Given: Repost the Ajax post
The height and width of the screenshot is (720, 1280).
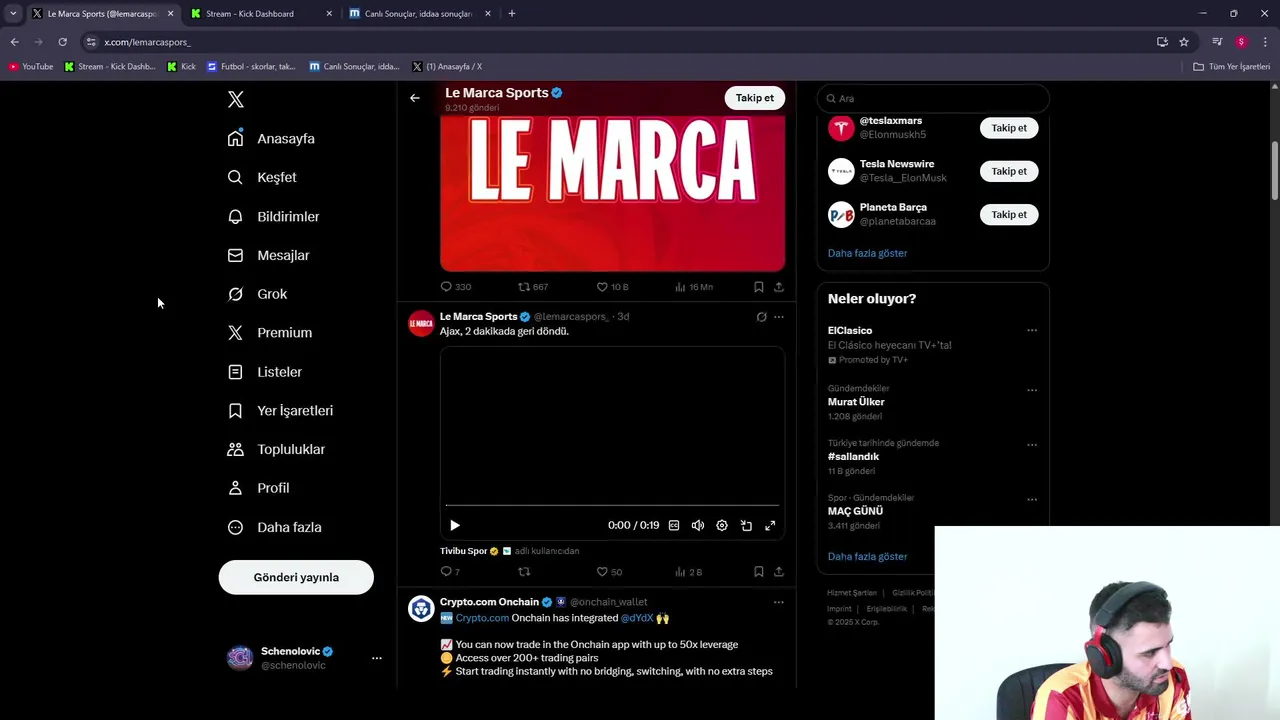Looking at the screenshot, I should click(x=524, y=572).
